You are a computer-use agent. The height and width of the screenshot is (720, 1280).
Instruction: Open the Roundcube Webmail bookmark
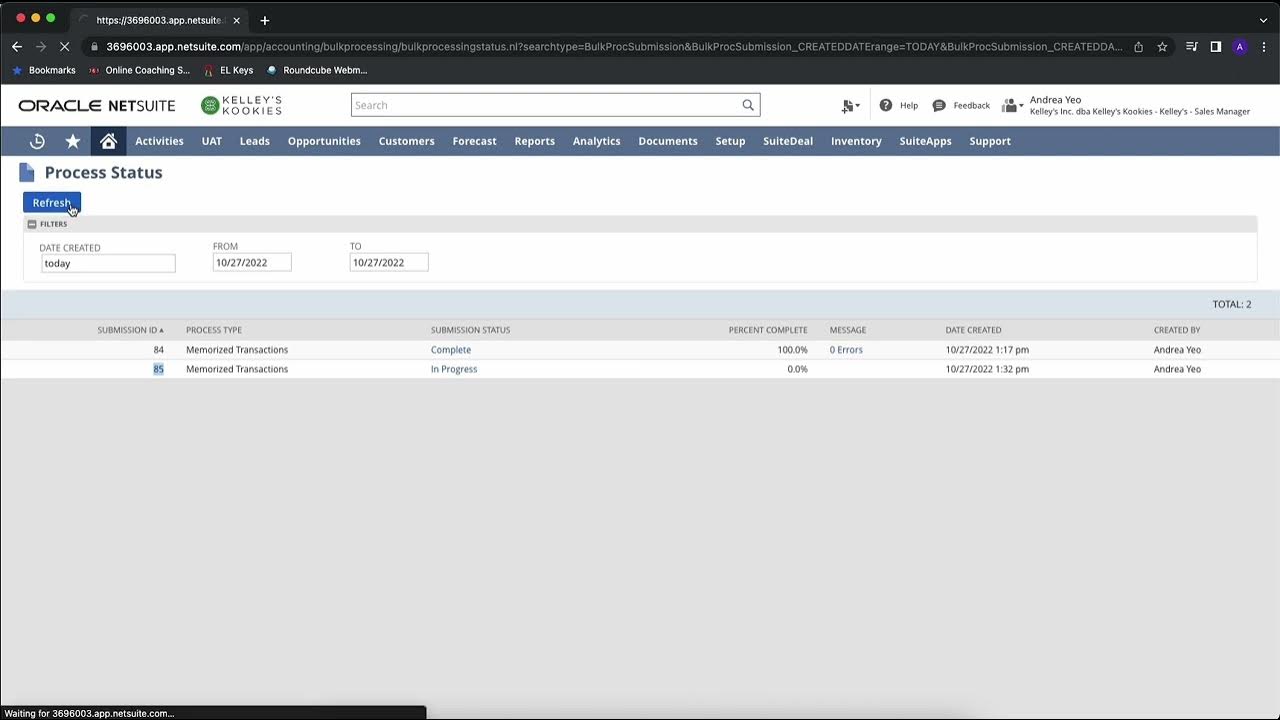[x=317, y=70]
